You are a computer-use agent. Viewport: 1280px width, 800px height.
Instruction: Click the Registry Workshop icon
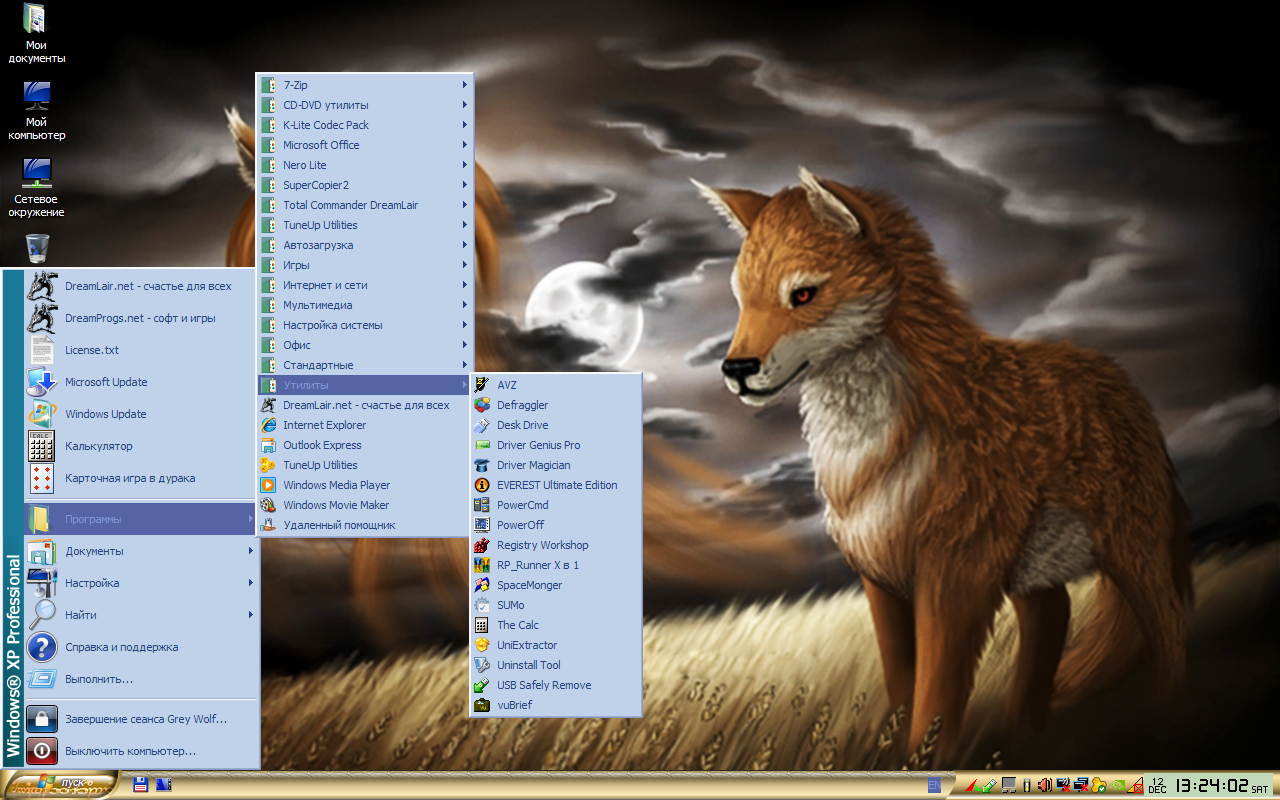click(x=481, y=545)
